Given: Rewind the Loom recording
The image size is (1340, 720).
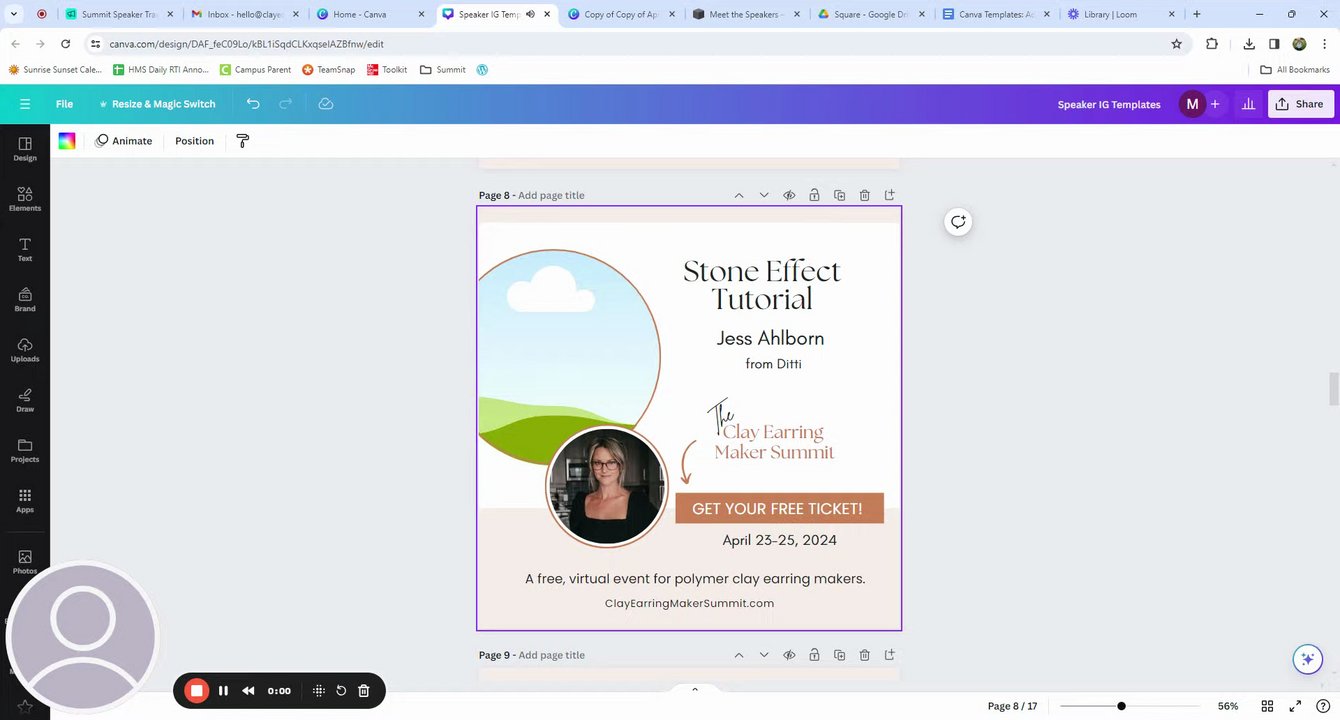Looking at the screenshot, I should coord(248,691).
